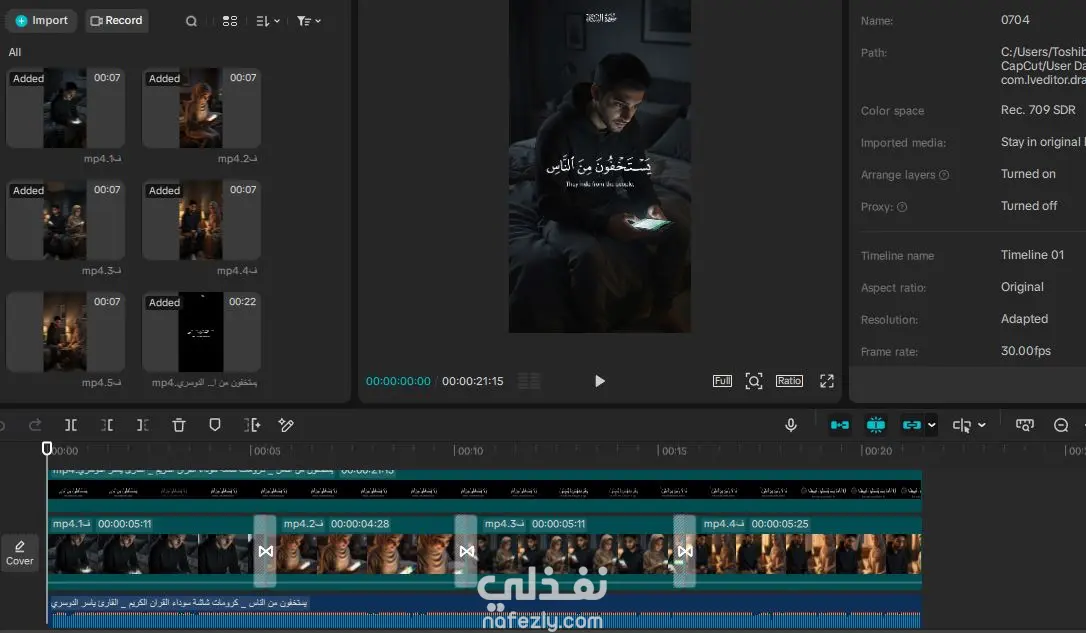Enter fullscreen preview mode
The image size is (1086, 633).
tap(827, 381)
